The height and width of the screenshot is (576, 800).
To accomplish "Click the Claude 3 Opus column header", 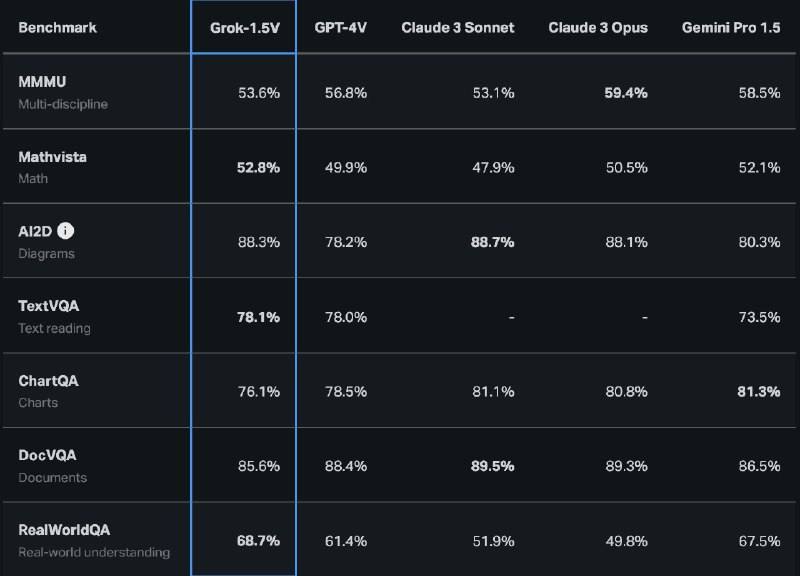I will pyautogui.click(x=598, y=27).
